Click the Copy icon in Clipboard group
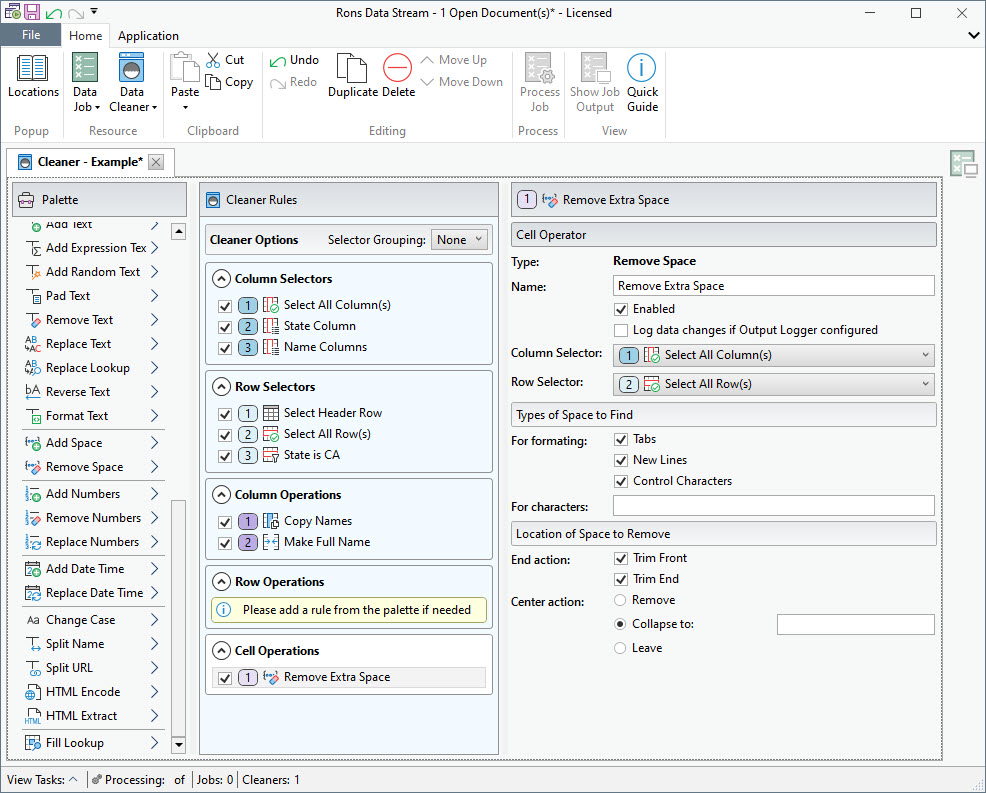Image resolution: width=986 pixels, height=793 pixels. coord(214,82)
